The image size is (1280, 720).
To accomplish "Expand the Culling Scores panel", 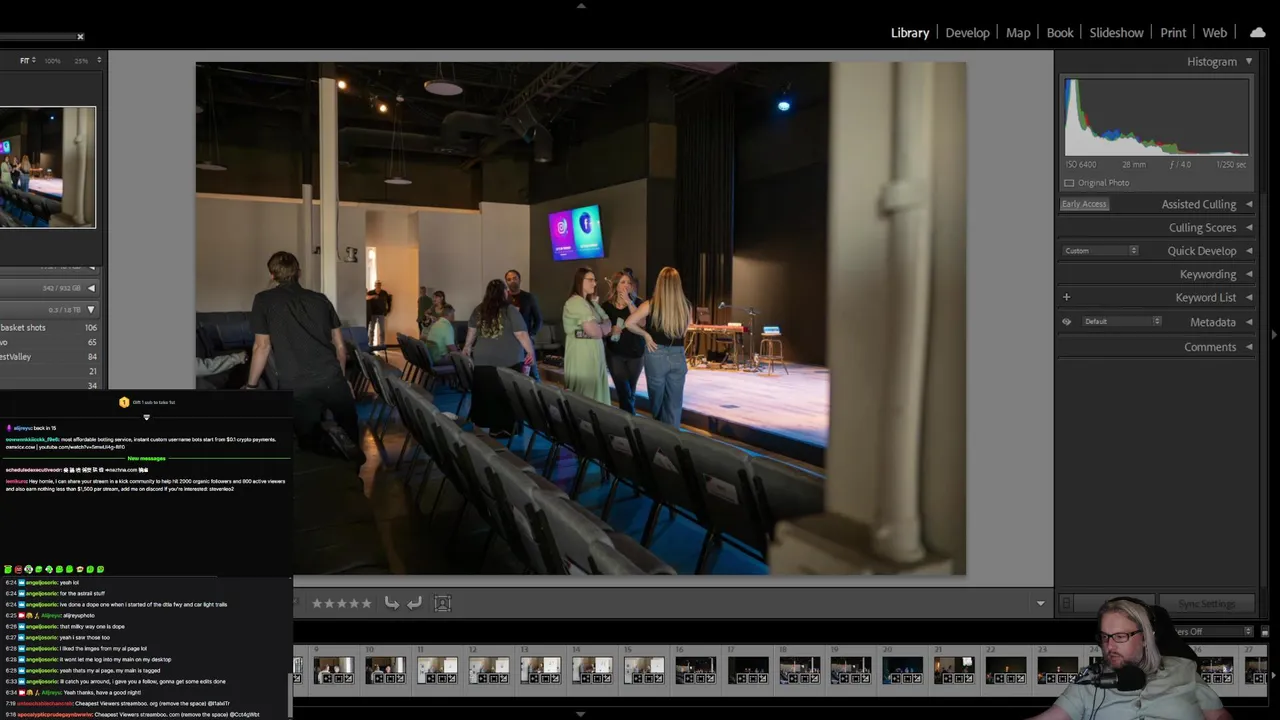I will 1248,228.
